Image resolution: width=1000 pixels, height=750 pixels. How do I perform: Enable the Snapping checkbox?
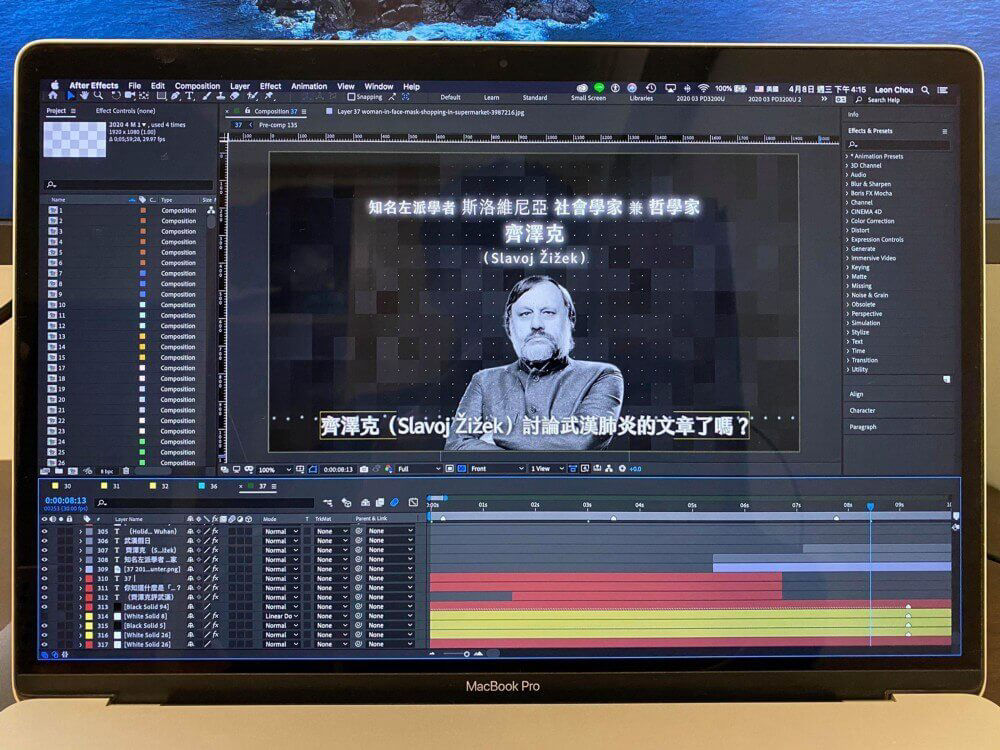[351, 97]
